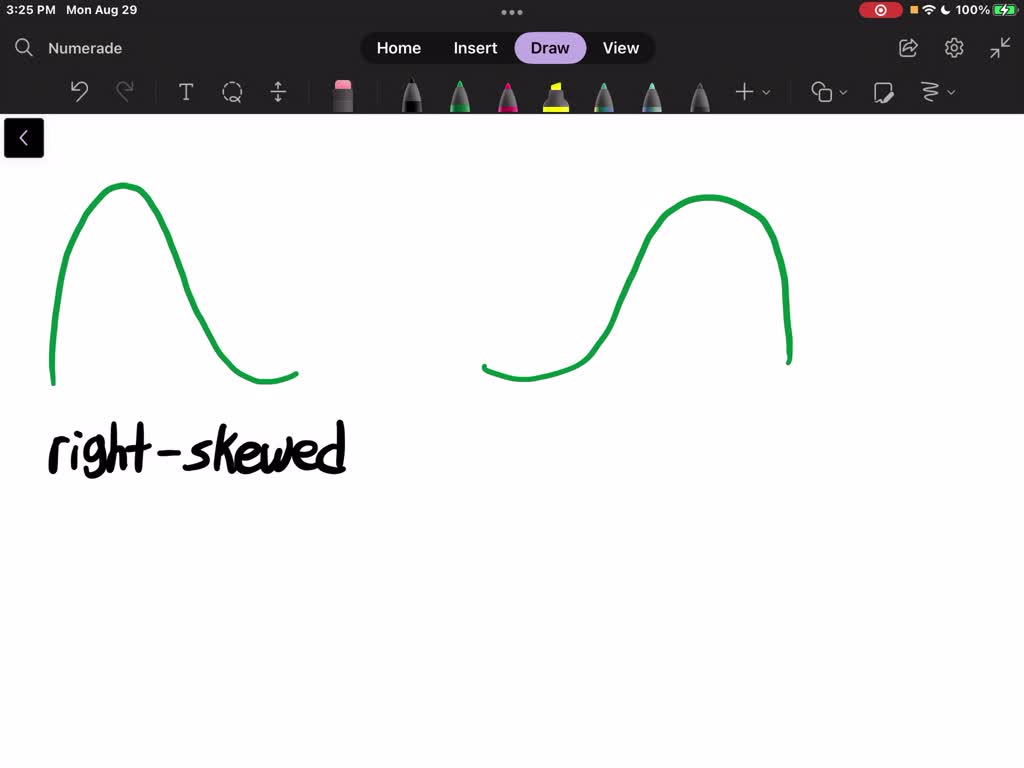Open the three-dot multitasking menu

pos(512,12)
